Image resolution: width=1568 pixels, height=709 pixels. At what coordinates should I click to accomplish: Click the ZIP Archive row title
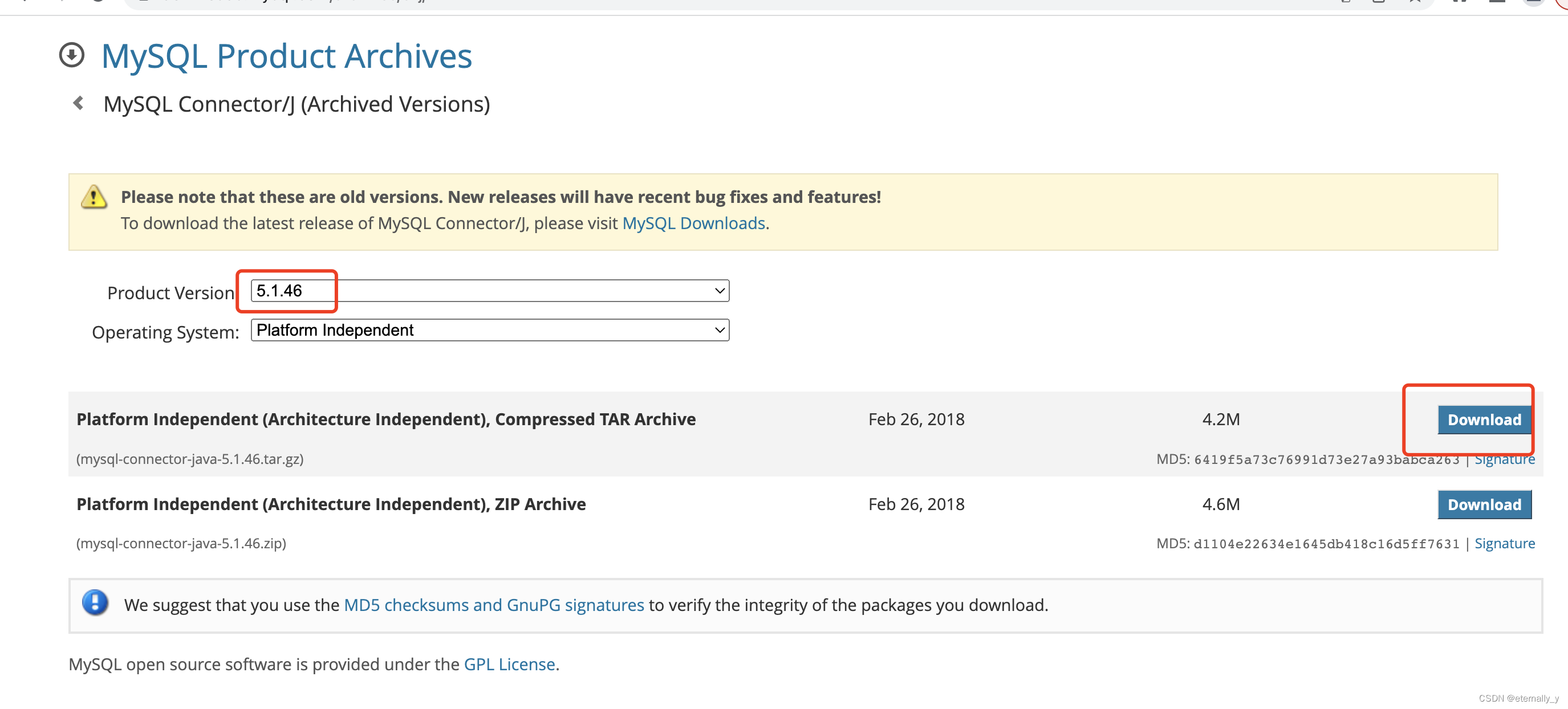tap(331, 504)
